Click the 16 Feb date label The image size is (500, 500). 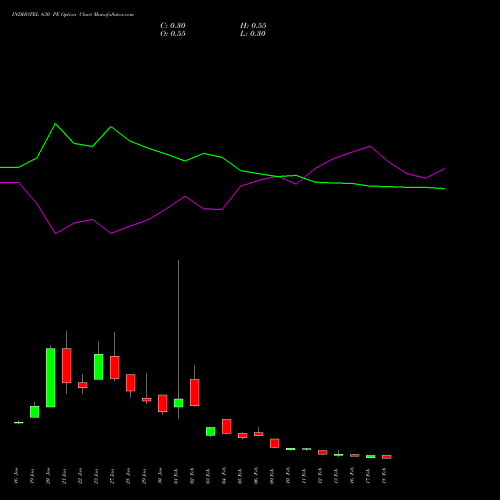[353, 476]
